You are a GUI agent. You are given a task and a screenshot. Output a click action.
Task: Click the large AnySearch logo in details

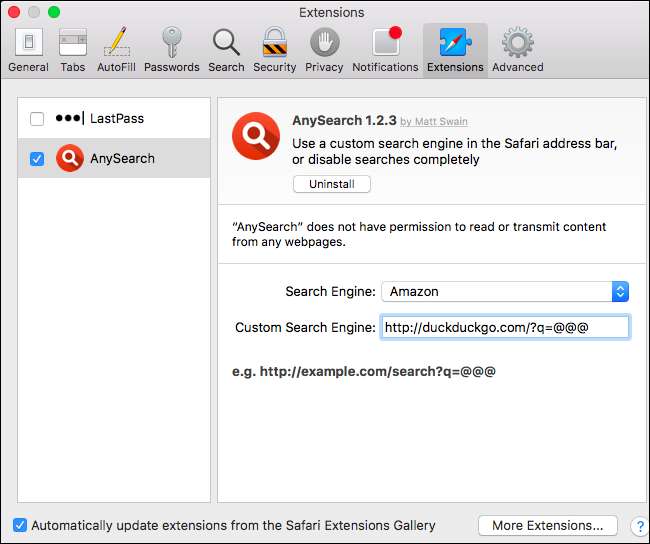click(x=256, y=136)
